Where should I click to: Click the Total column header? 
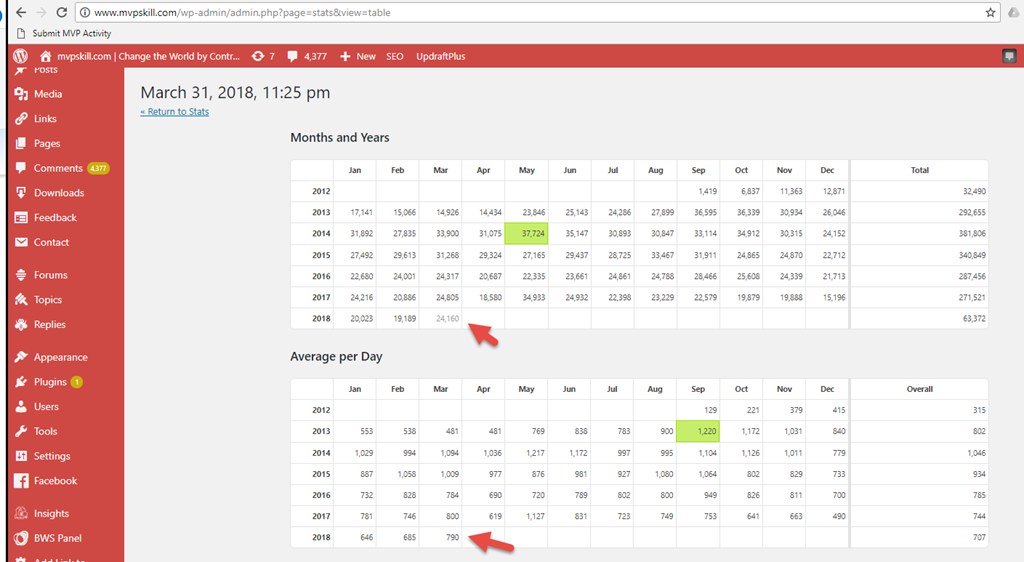(x=920, y=170)
